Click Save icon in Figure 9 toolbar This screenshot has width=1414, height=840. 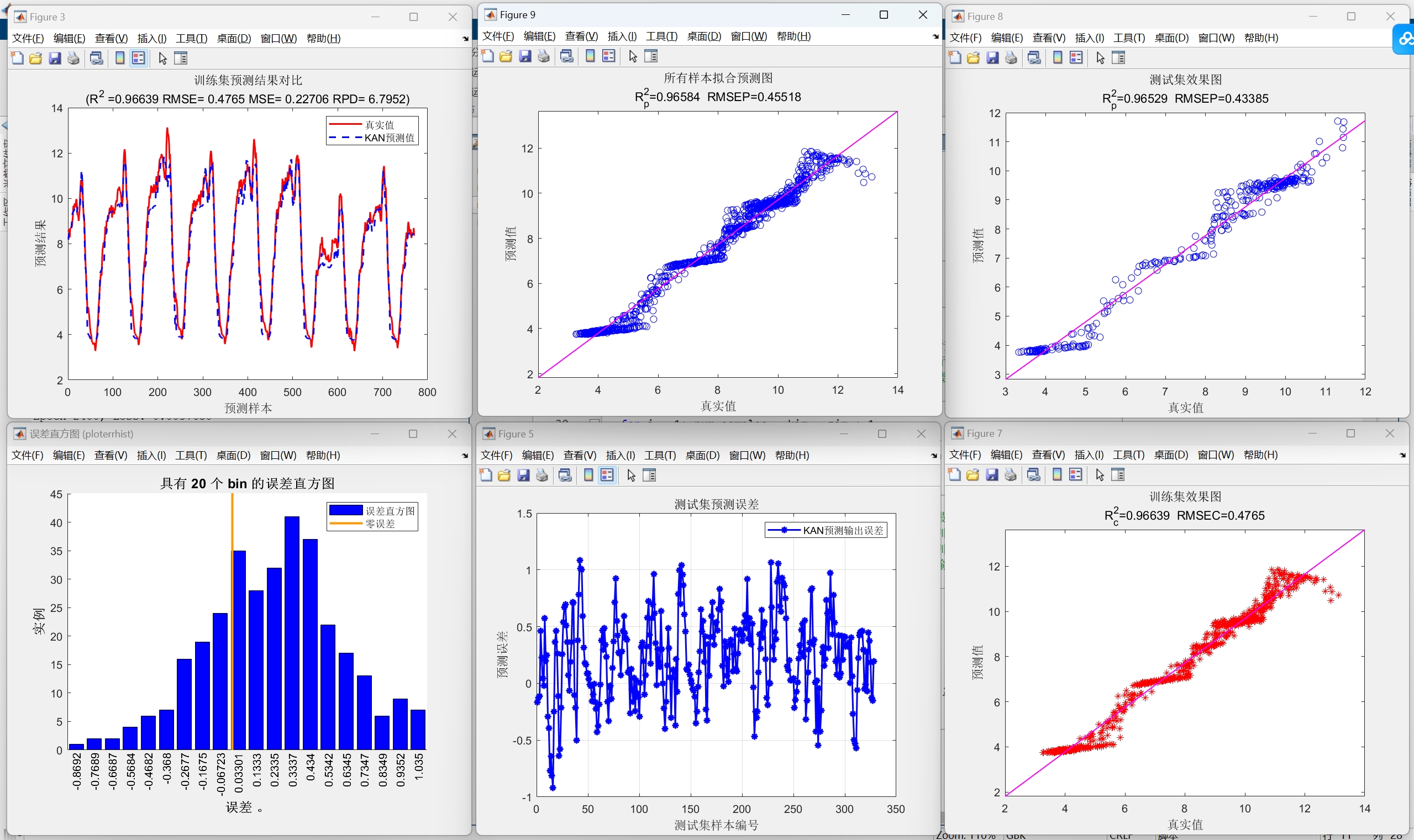[x=525, y=56]
